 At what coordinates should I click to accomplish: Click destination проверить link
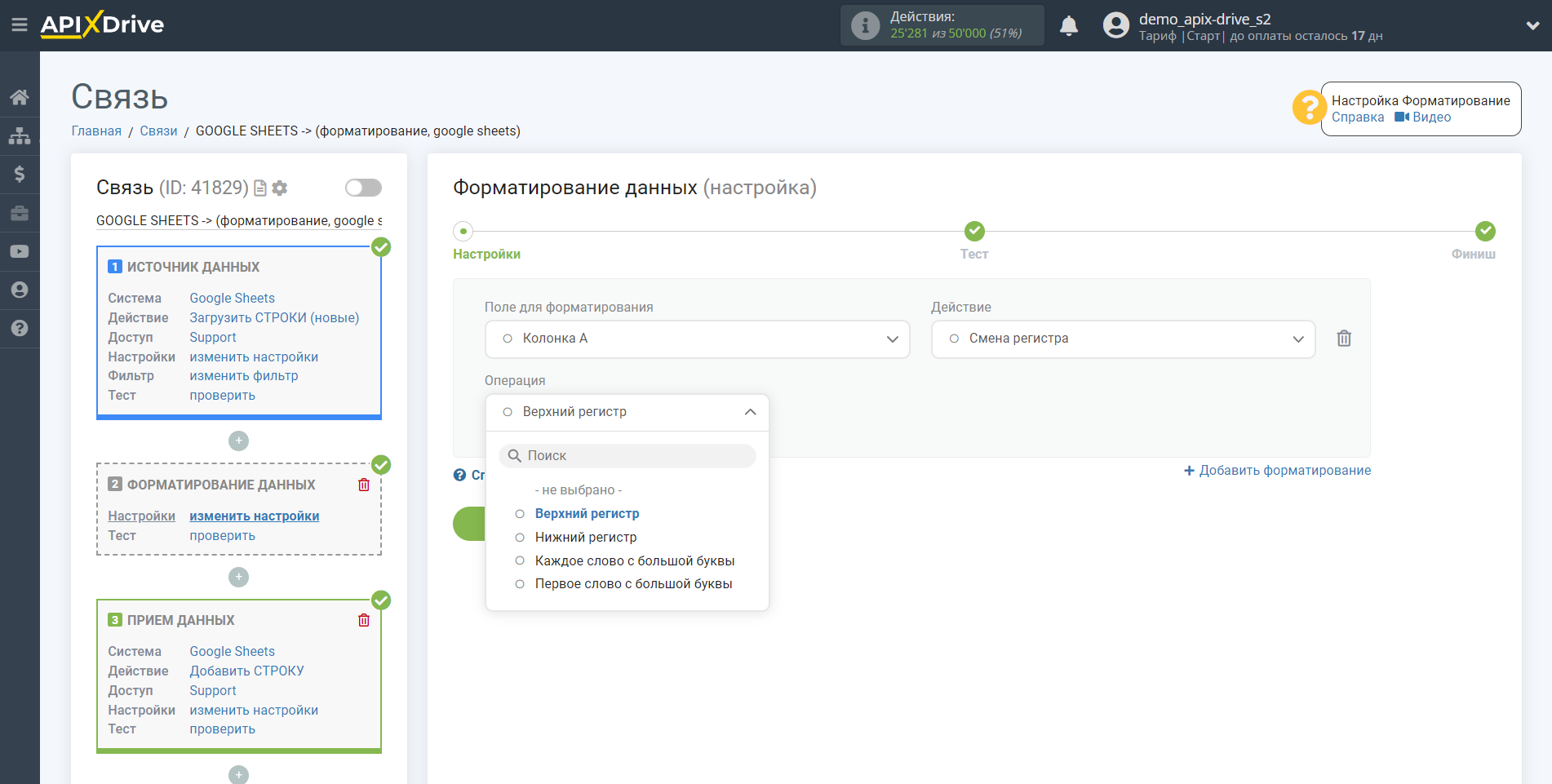click(222, 729)
